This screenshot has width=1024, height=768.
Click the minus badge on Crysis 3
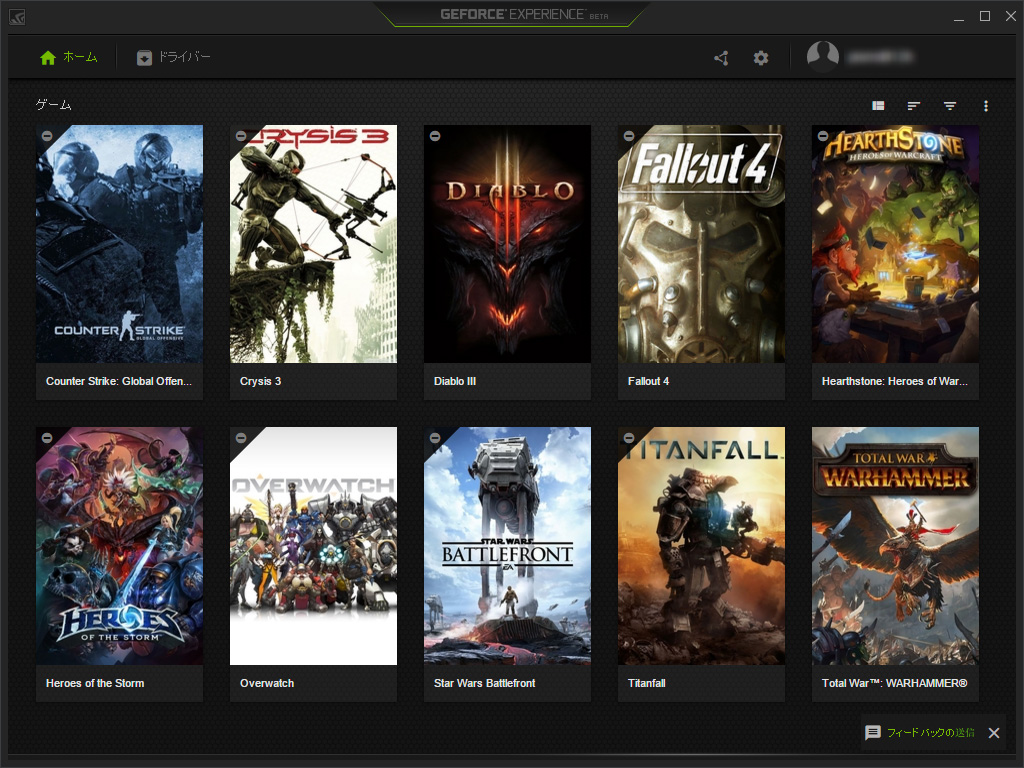click(x=240, y=136)
